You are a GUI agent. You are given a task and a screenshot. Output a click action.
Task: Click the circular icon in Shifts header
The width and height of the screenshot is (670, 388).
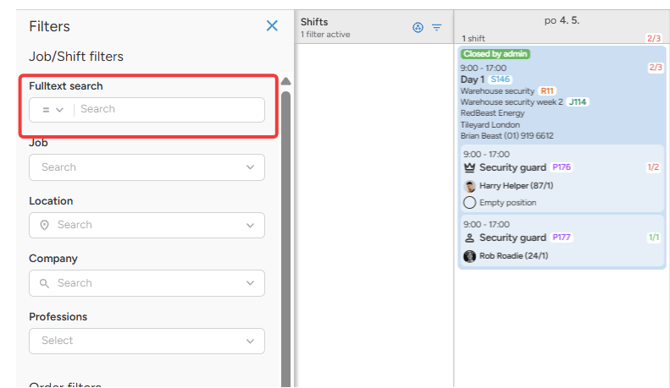tap(418, 27)
